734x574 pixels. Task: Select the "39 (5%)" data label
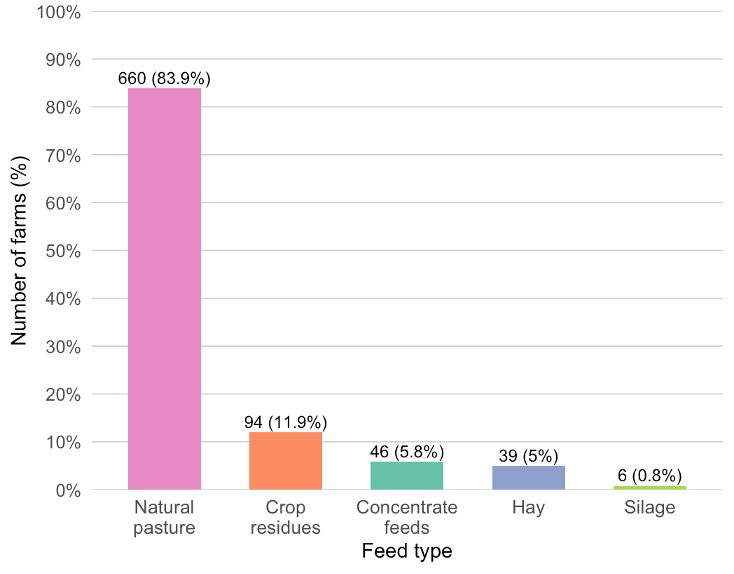point(528,456)
